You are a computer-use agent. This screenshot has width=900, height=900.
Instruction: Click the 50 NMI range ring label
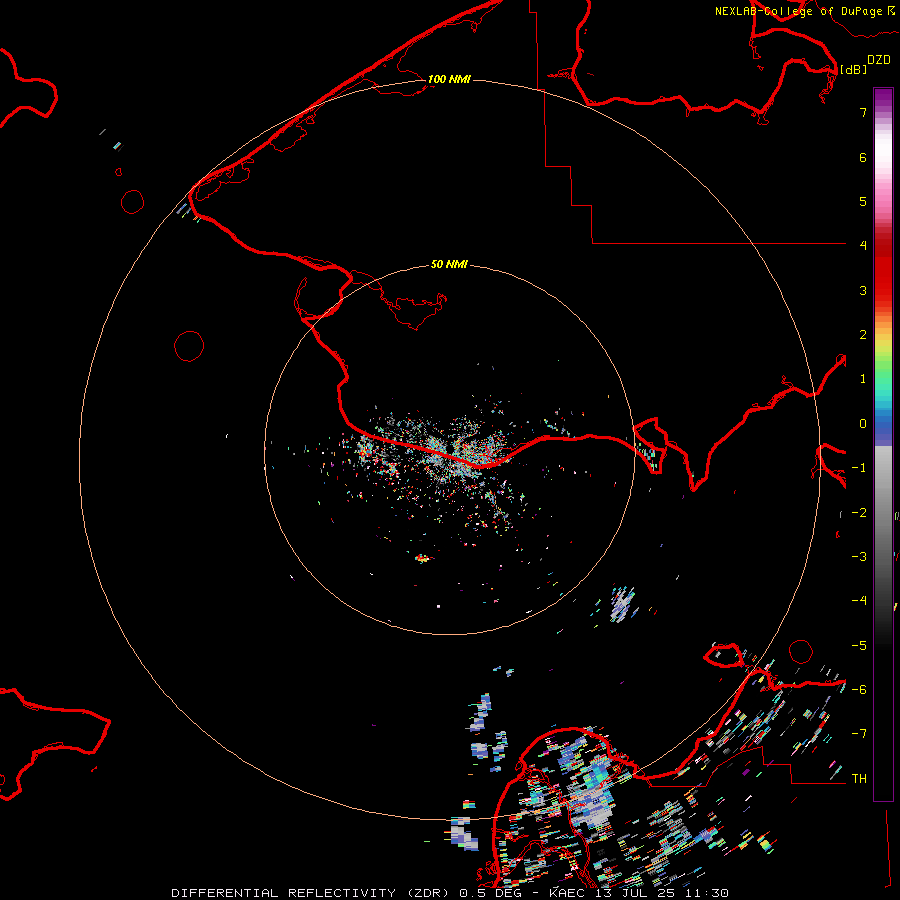coord(449,264)
